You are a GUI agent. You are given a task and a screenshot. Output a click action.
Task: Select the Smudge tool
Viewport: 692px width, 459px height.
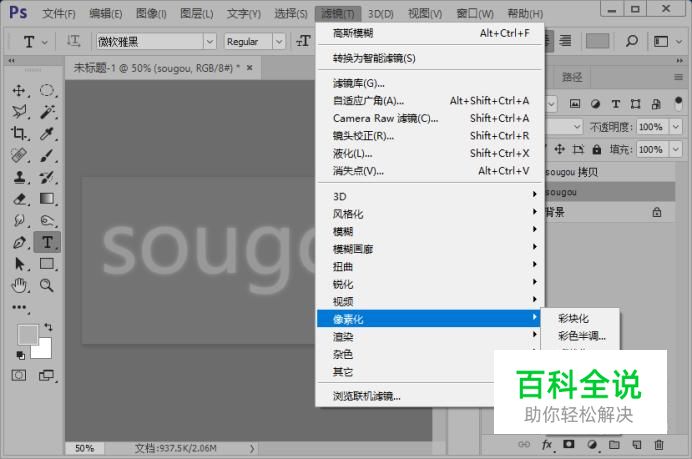(19, 220)
